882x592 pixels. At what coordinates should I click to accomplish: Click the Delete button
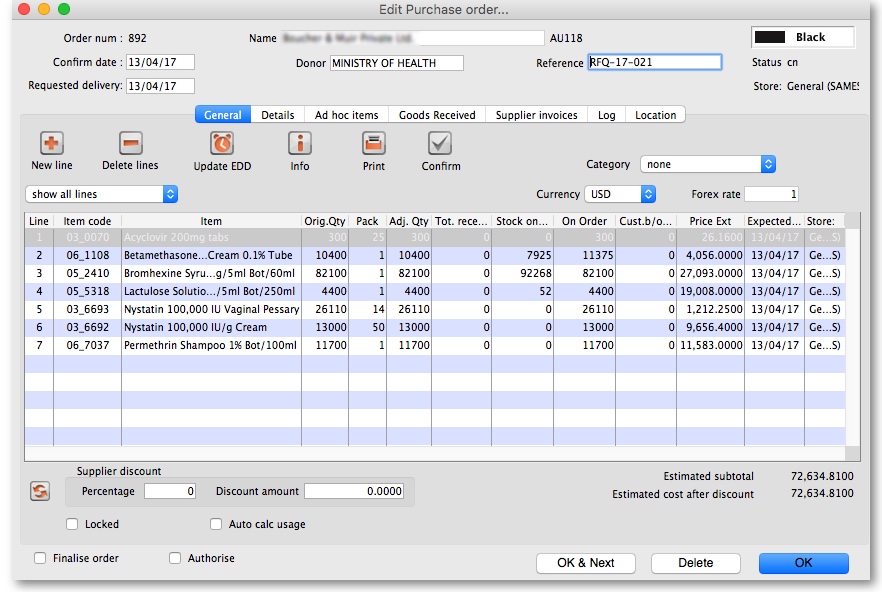coord(696,563)
